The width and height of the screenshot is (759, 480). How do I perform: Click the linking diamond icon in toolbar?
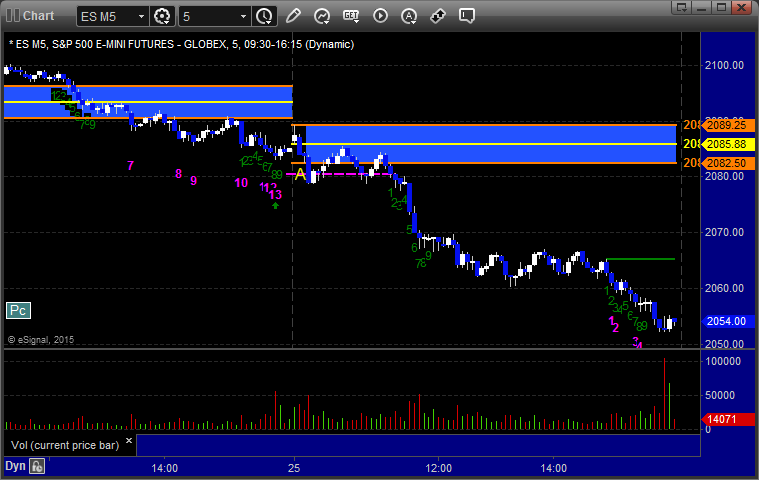[438, 16]
